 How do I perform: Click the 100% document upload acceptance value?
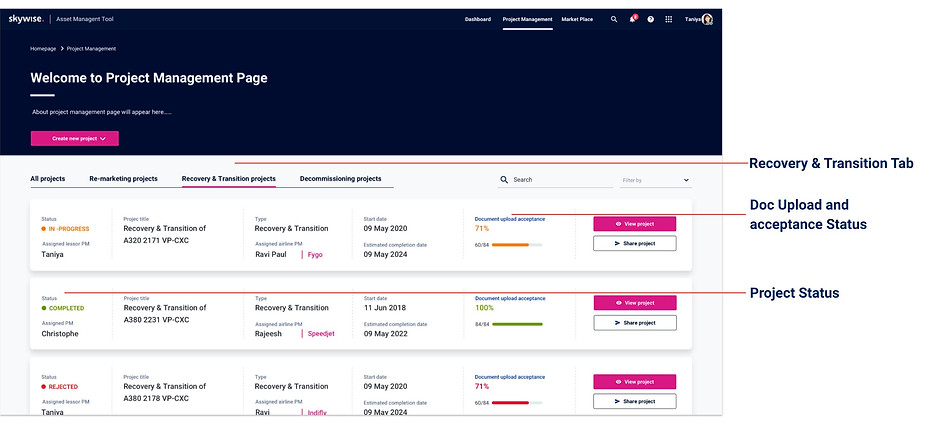point(484,308)
